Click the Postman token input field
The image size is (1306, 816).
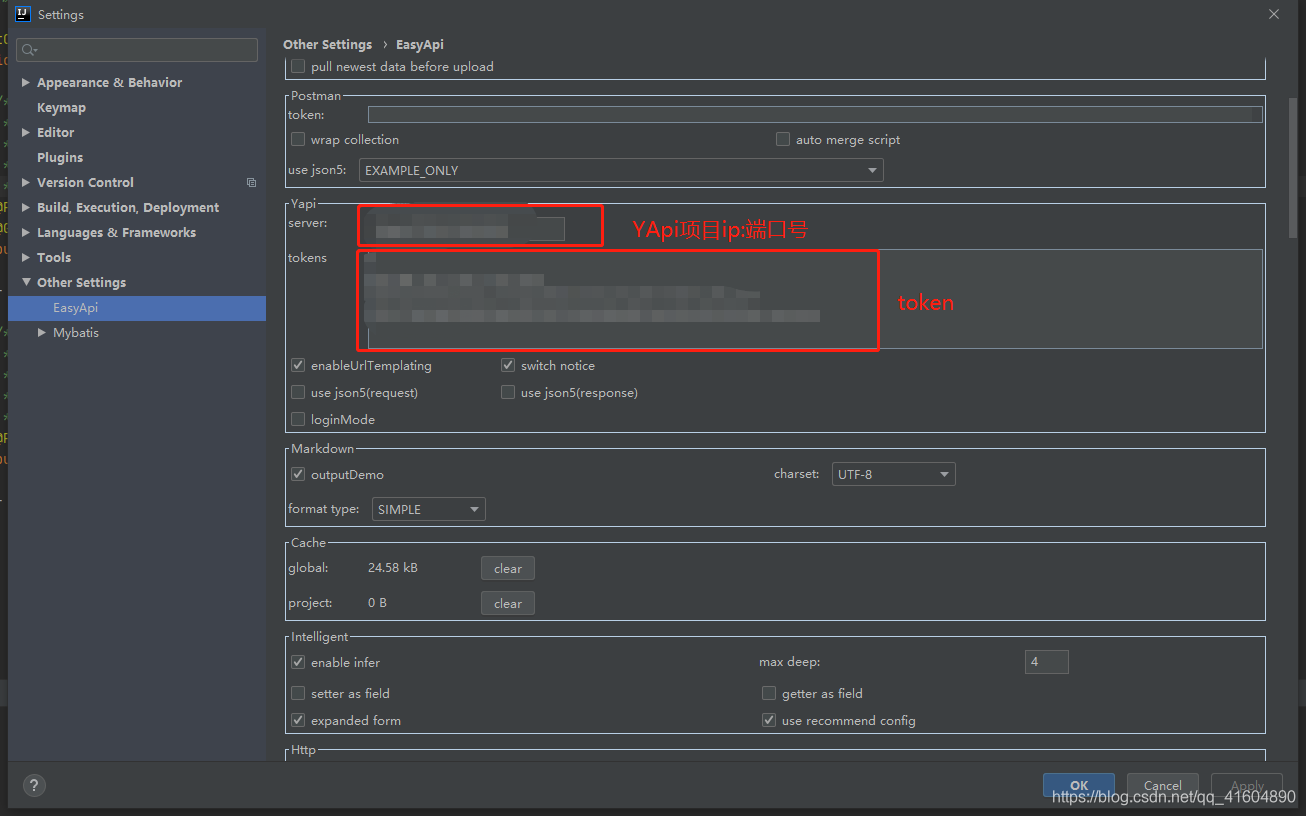point(815,115)
